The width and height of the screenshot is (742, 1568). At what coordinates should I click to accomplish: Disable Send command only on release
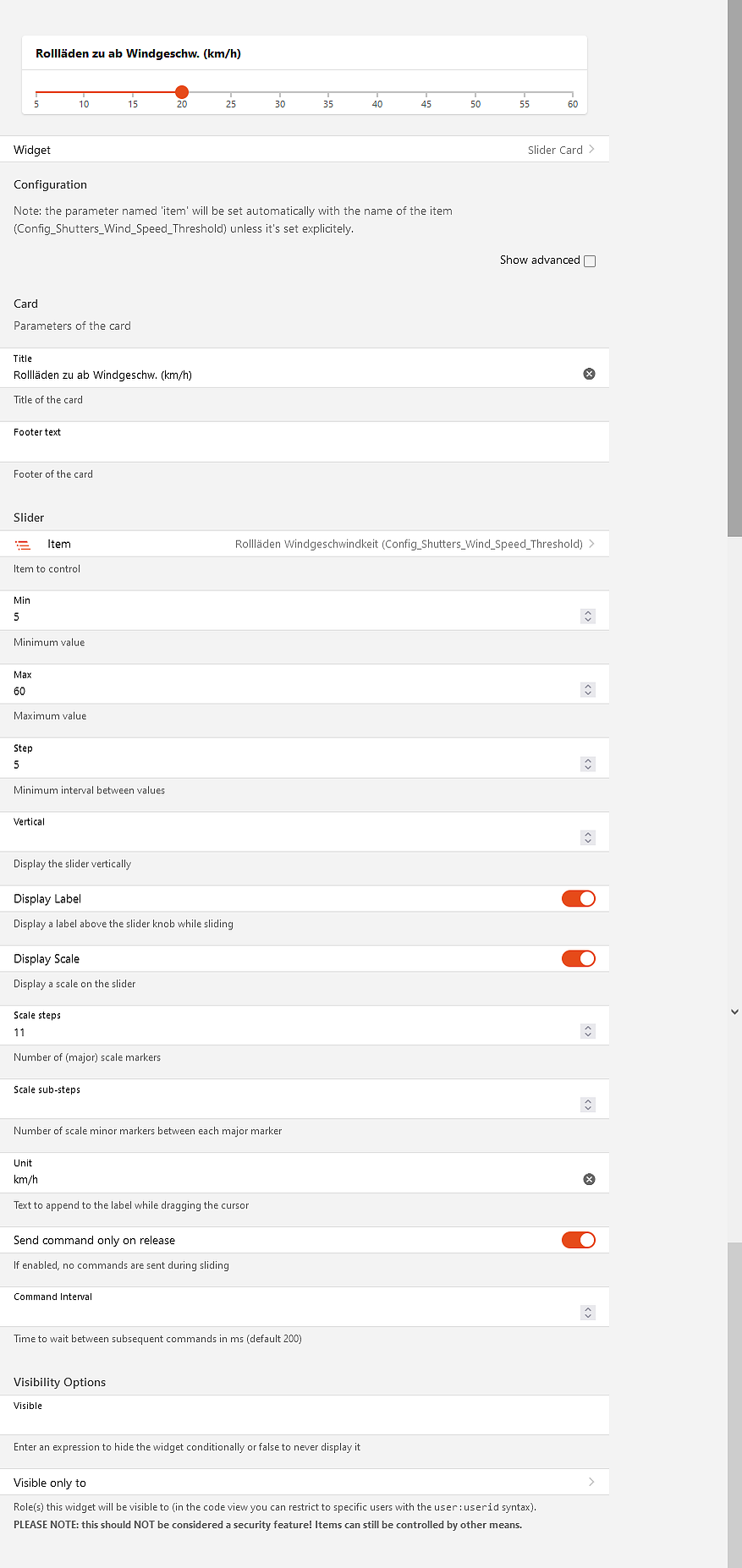pos(579,1240)
